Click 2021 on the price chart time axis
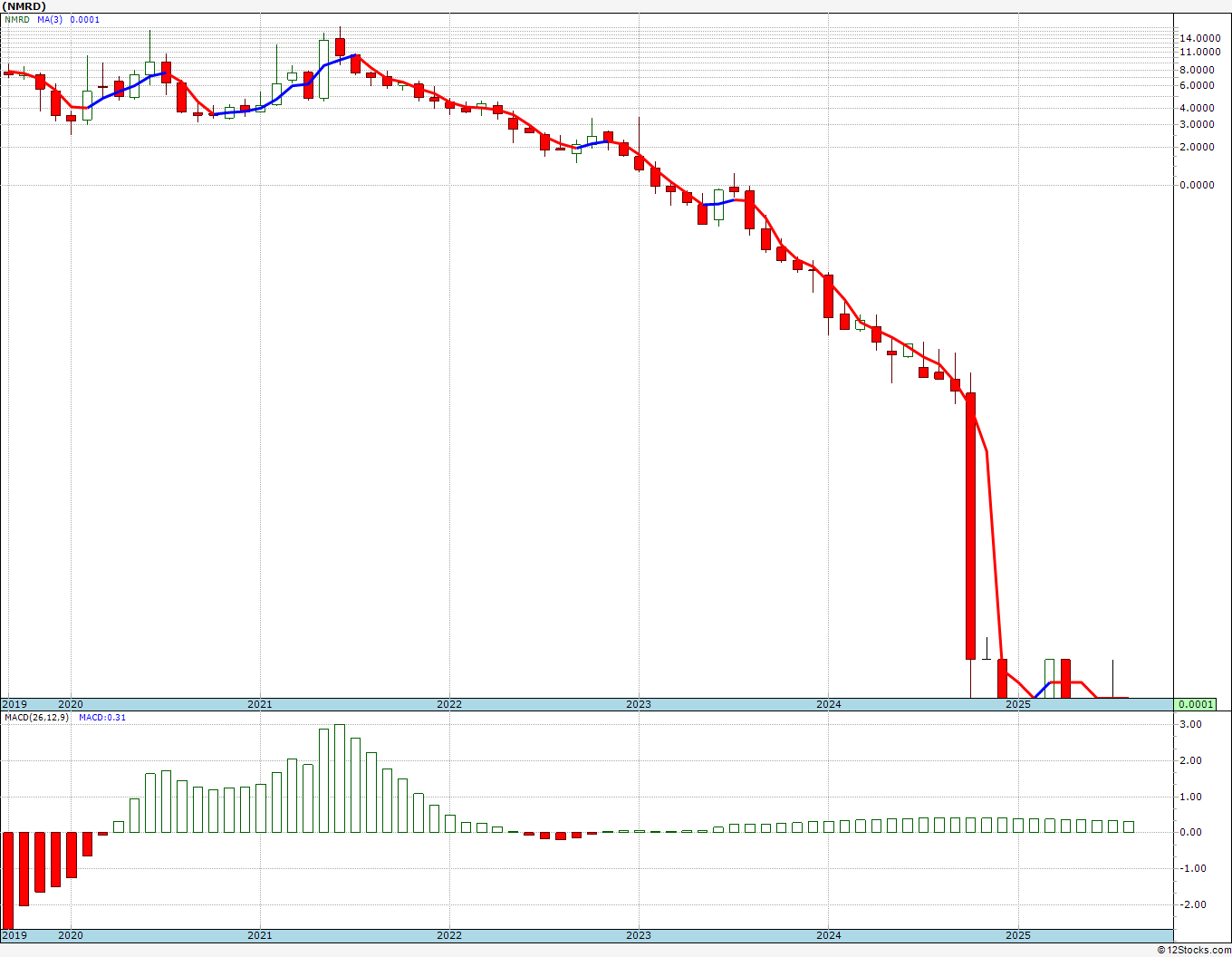Viewport: 1232px width, 957px height. [260, 704]
